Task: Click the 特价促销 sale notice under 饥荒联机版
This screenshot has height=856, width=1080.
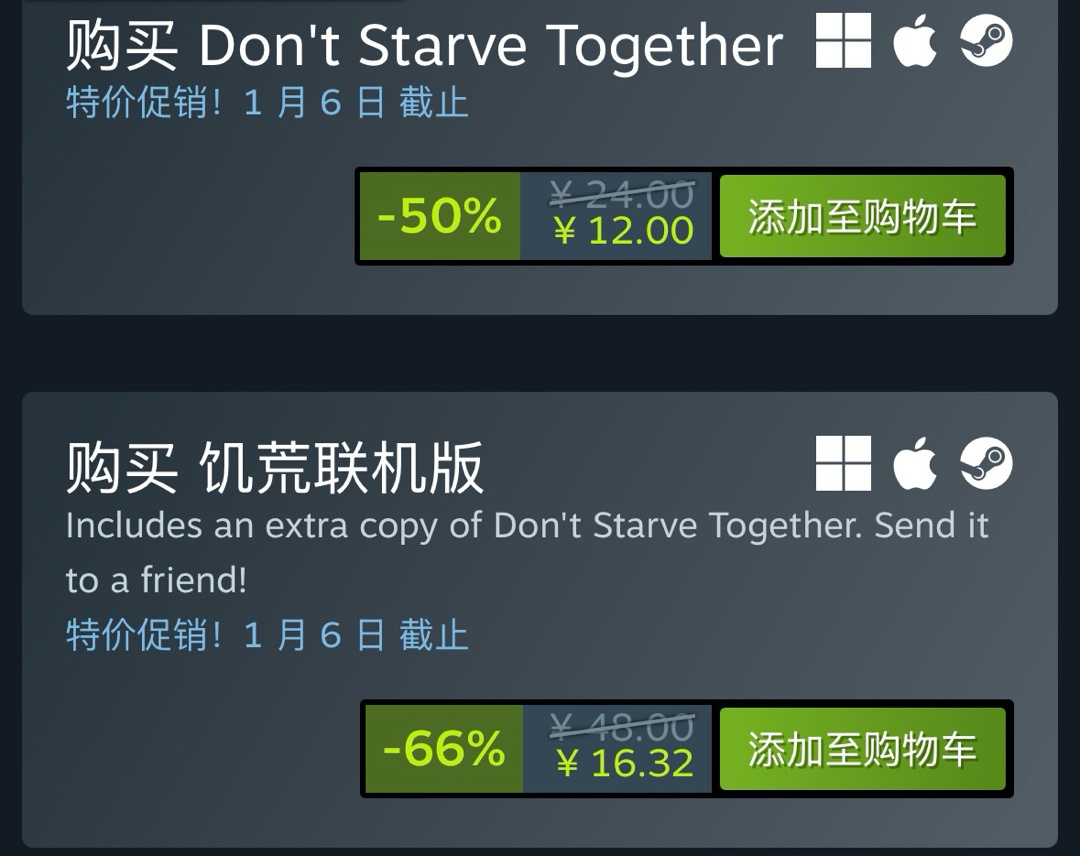Action: [267, 634]
